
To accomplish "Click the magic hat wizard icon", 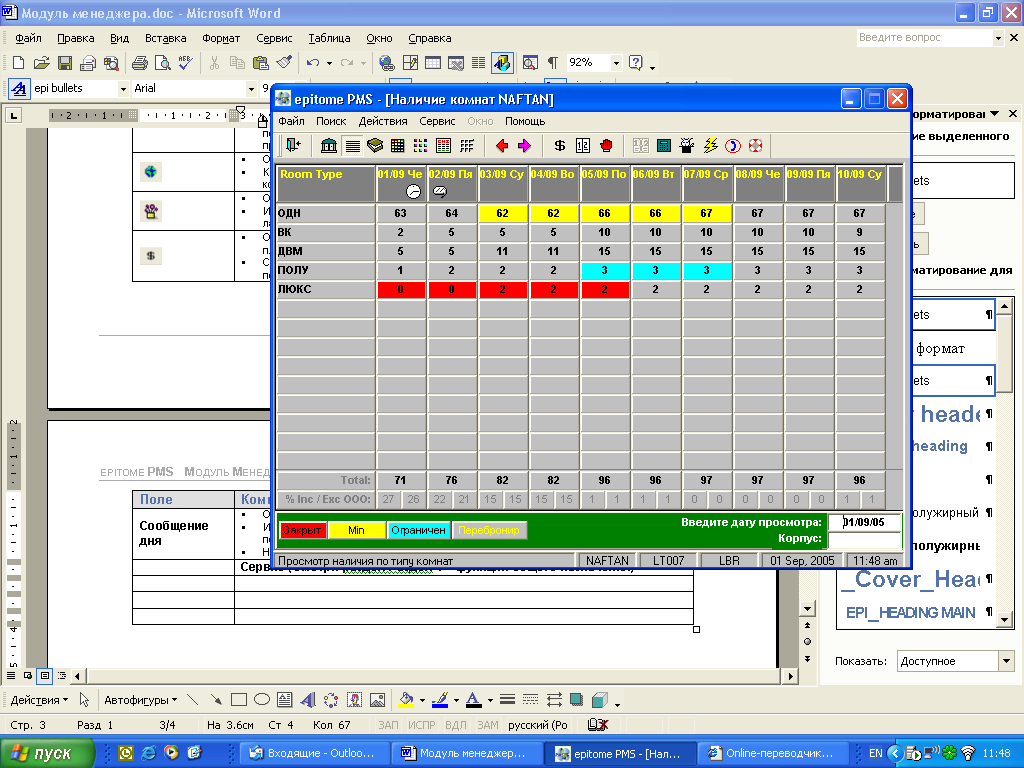I will pos(686,146).
